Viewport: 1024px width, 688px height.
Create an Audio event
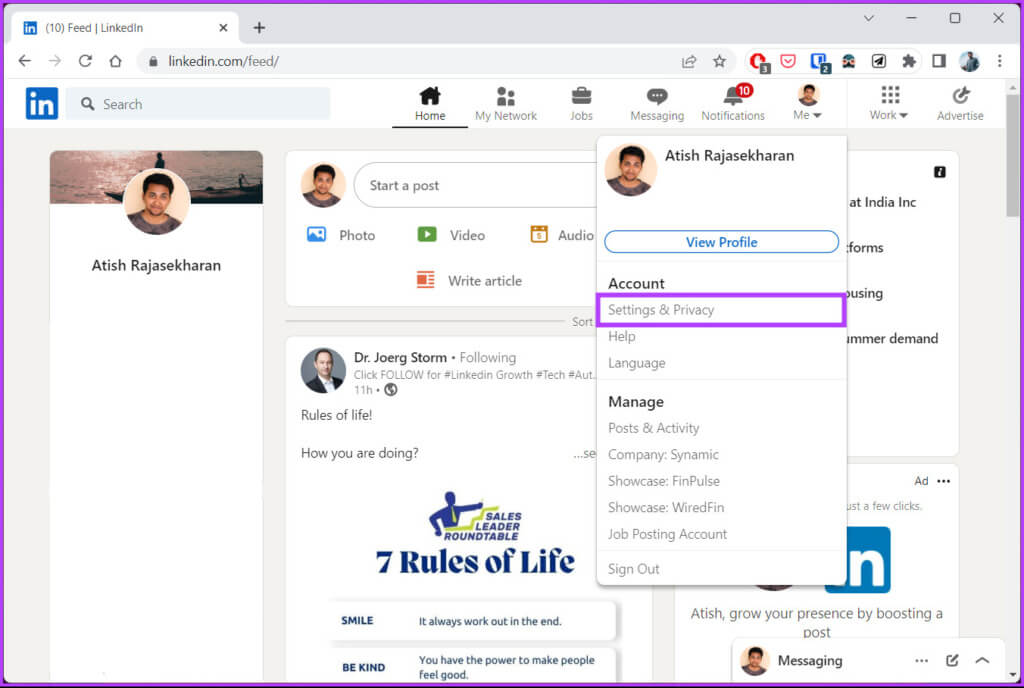(x=562, y=235)
